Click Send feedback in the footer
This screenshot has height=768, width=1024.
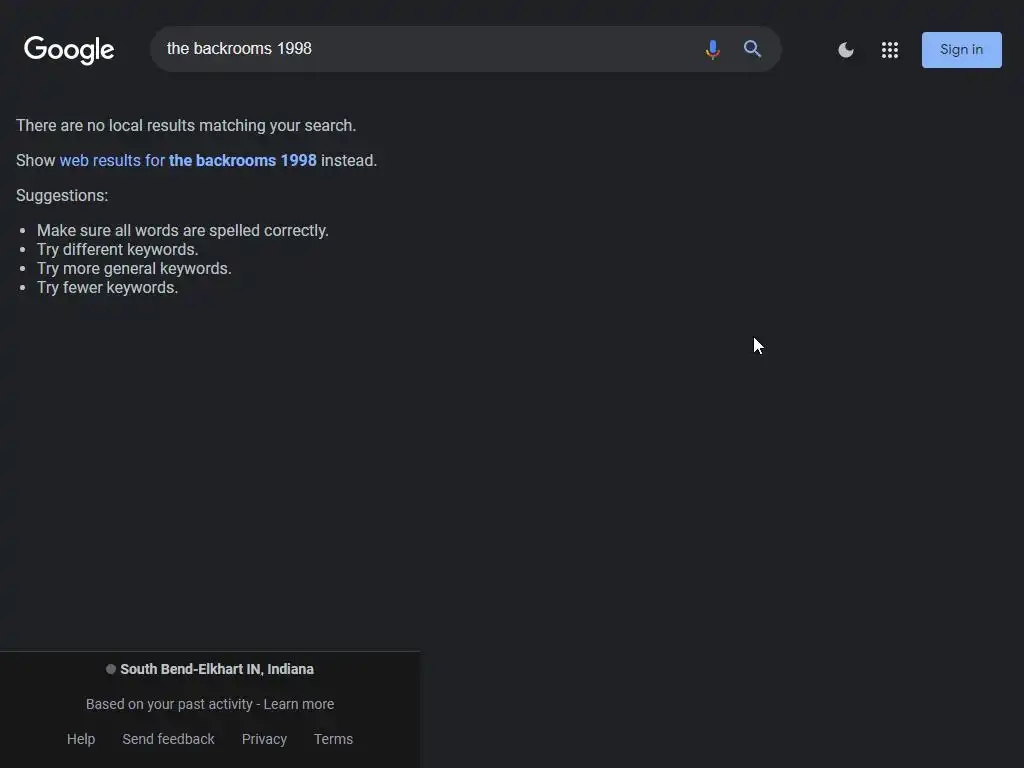[x=168, y=739]
